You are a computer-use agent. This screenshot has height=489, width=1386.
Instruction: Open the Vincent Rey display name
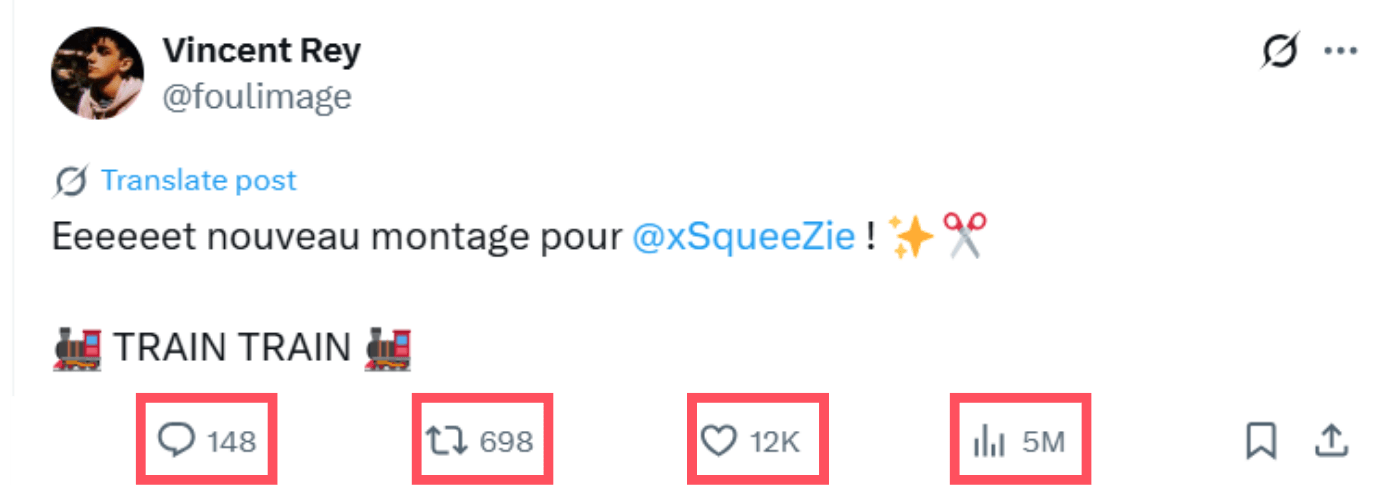coord(261,51)
